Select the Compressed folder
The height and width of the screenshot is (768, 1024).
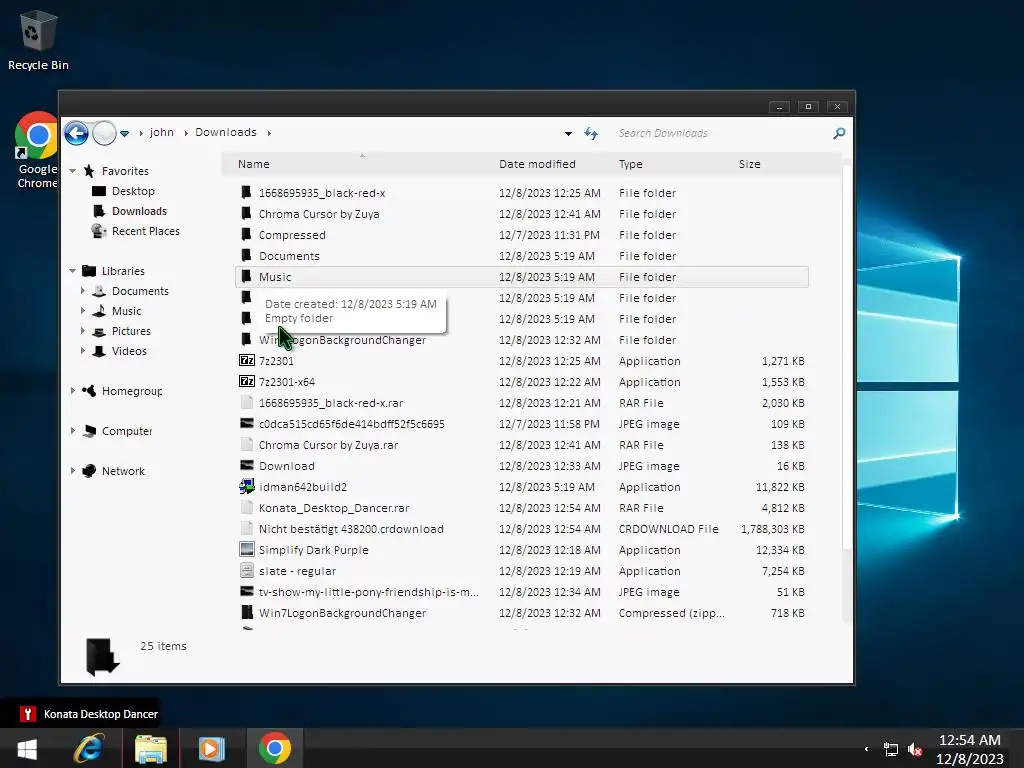pyautogui.click(x=292, y=235)
